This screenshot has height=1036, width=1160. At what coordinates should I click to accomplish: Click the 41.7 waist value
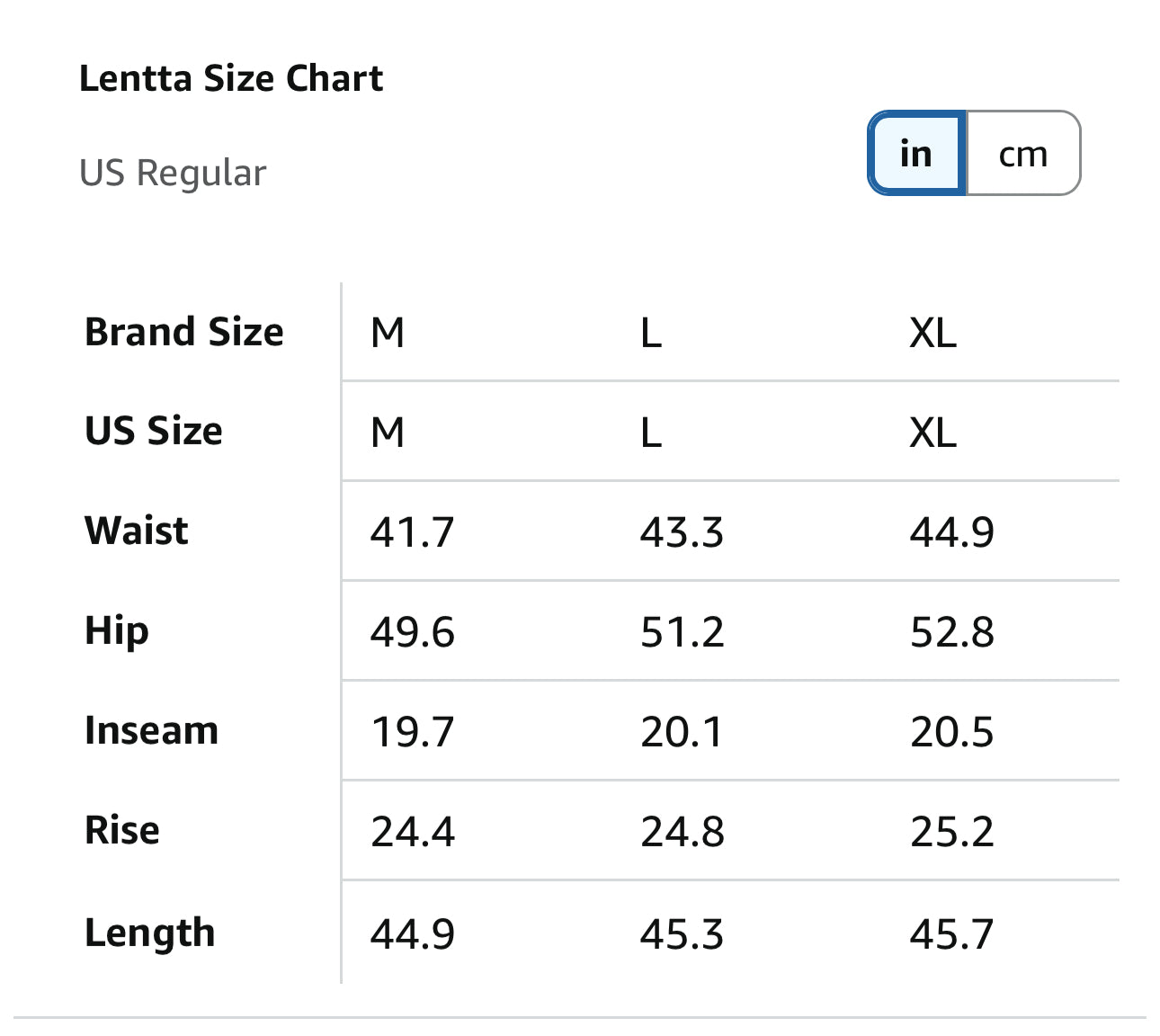413,532
